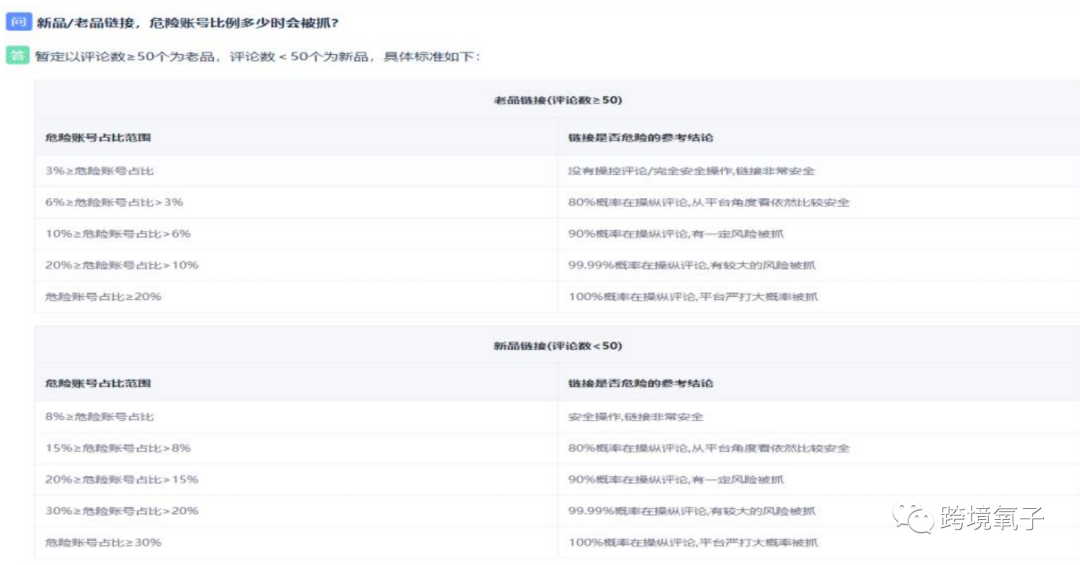The width and height of the screenshot is (1080, 565).
Task: Select cell 6%≥危险账号占比>3%
Action: pyautogui.click(x=114, y=202)
